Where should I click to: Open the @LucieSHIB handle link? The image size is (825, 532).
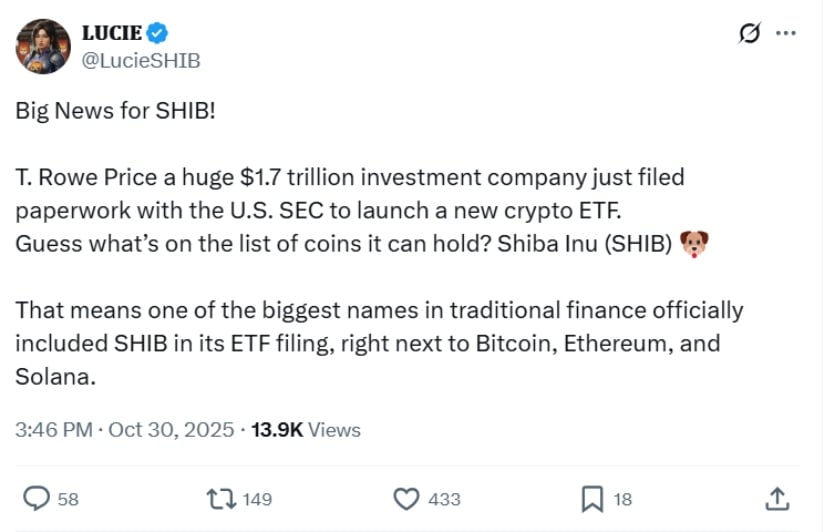click(141, 60)
